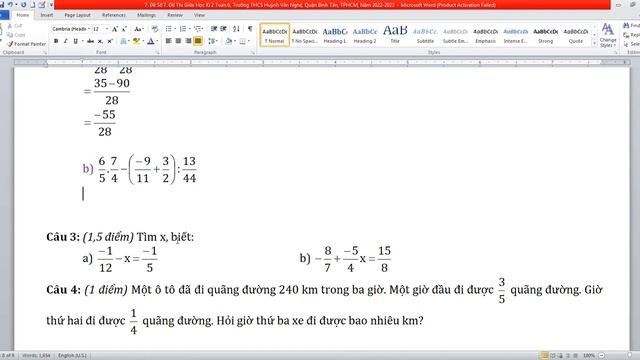
Task: Toggle superscript formatting
Action: point(110,41)
